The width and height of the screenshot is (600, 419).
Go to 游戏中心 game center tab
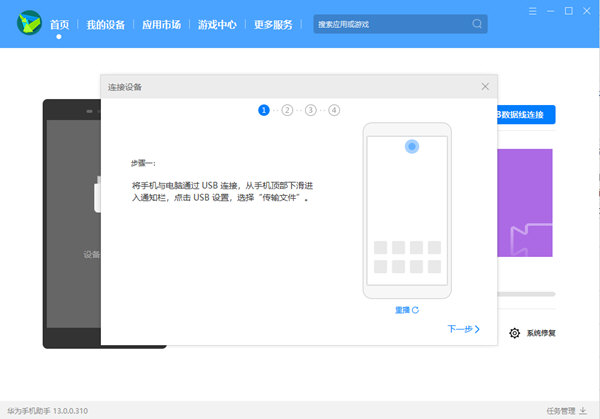coord(217,25)
